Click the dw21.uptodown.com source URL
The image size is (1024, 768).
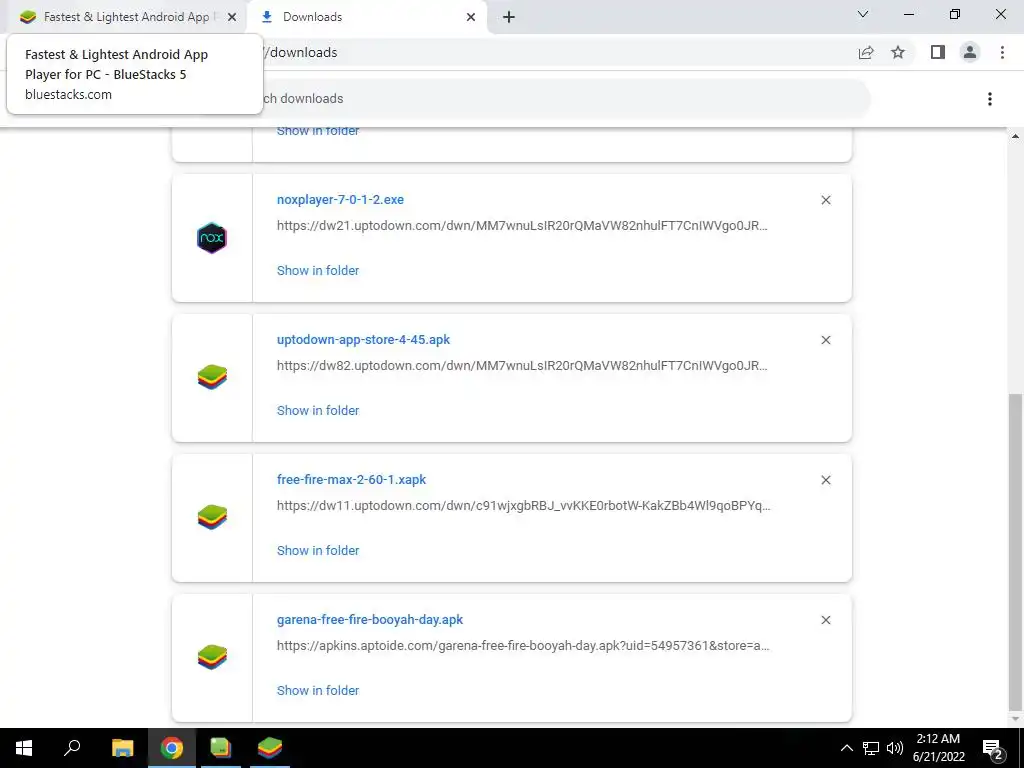[522, 226]
